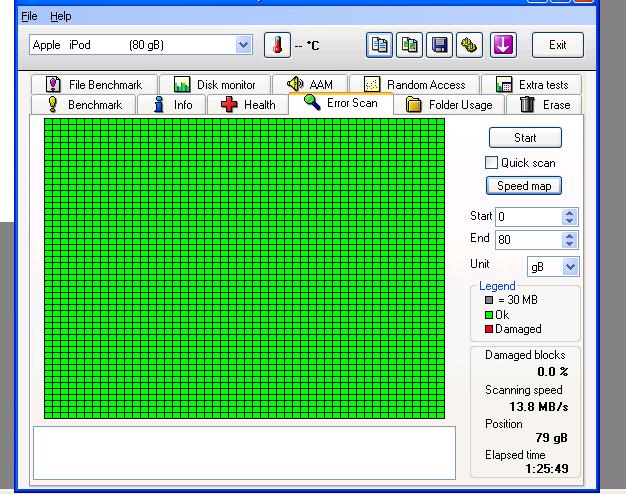The image size is (626, 494).
Task: Open the File menu
Action: [29, 17]
